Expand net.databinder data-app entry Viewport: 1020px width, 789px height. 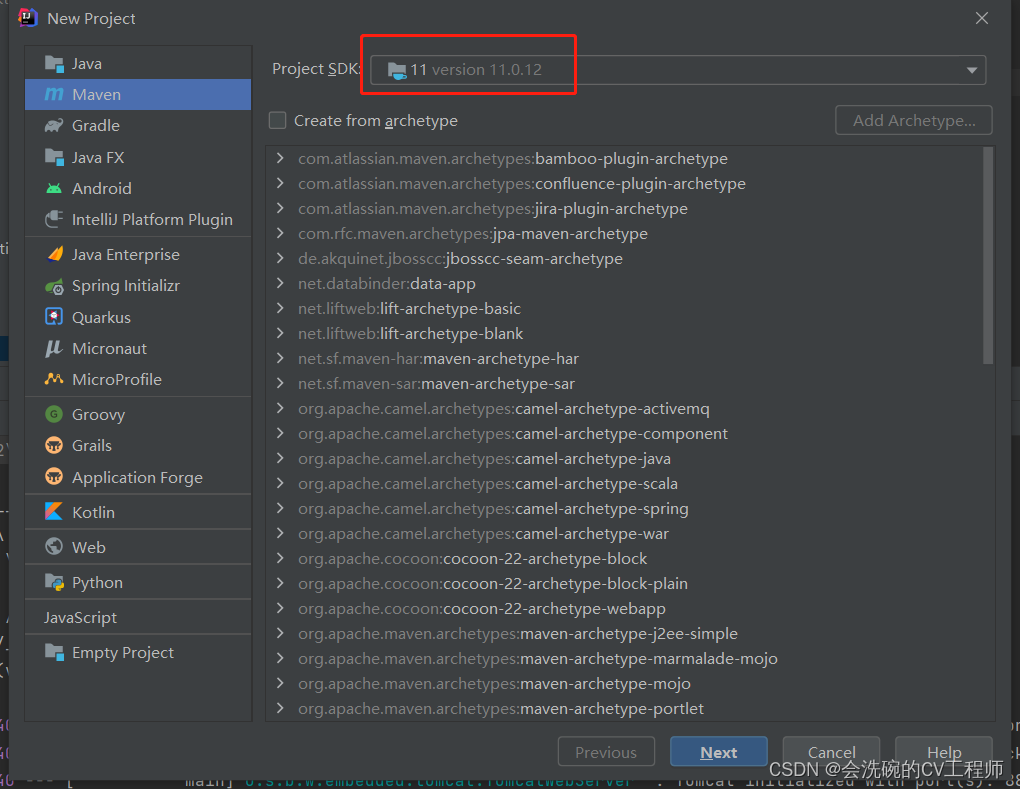tap(280, 283)
